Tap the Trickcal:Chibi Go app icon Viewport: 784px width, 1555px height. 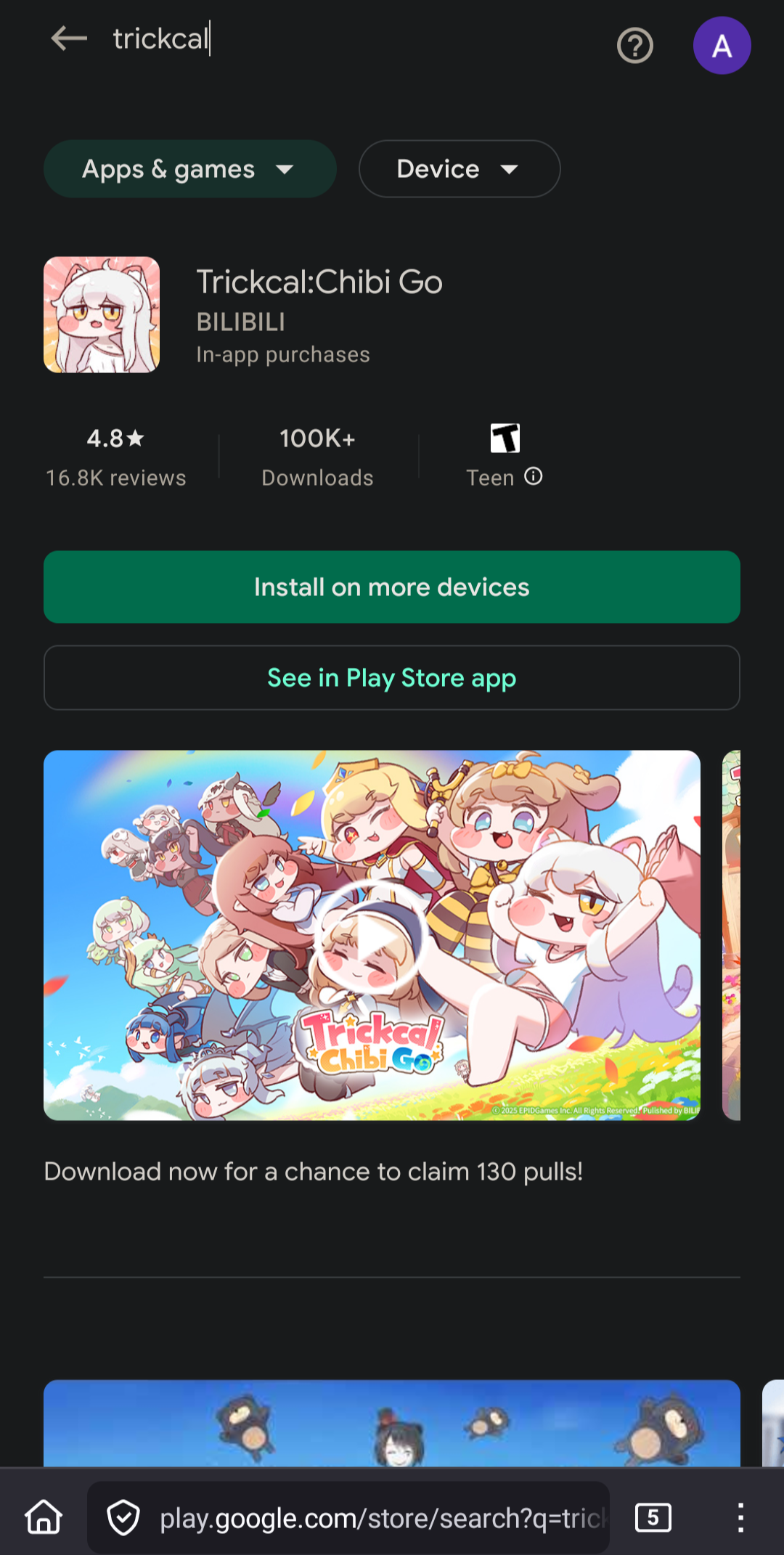pyautogui.click(x=102, y=314)
